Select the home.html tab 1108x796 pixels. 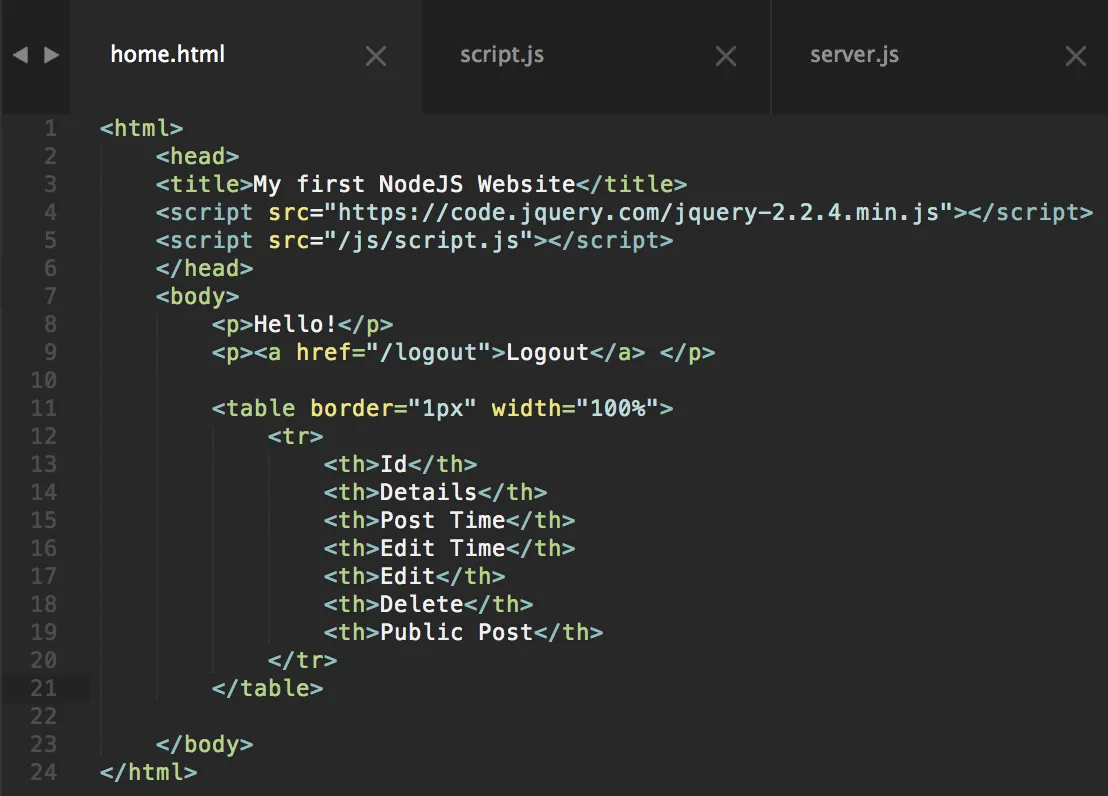tap(167, 54)
